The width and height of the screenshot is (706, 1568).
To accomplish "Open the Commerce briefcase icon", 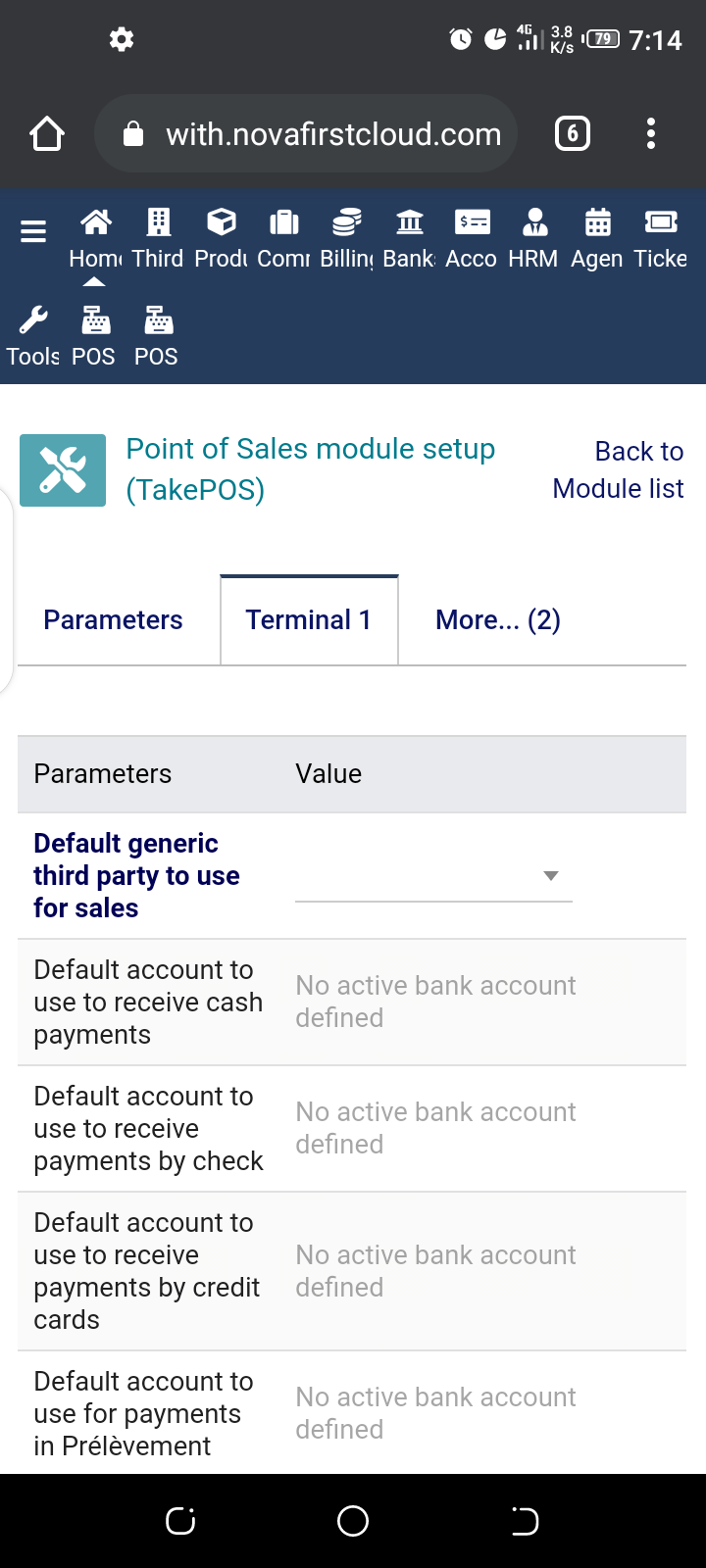I will [x=284, y=223].
